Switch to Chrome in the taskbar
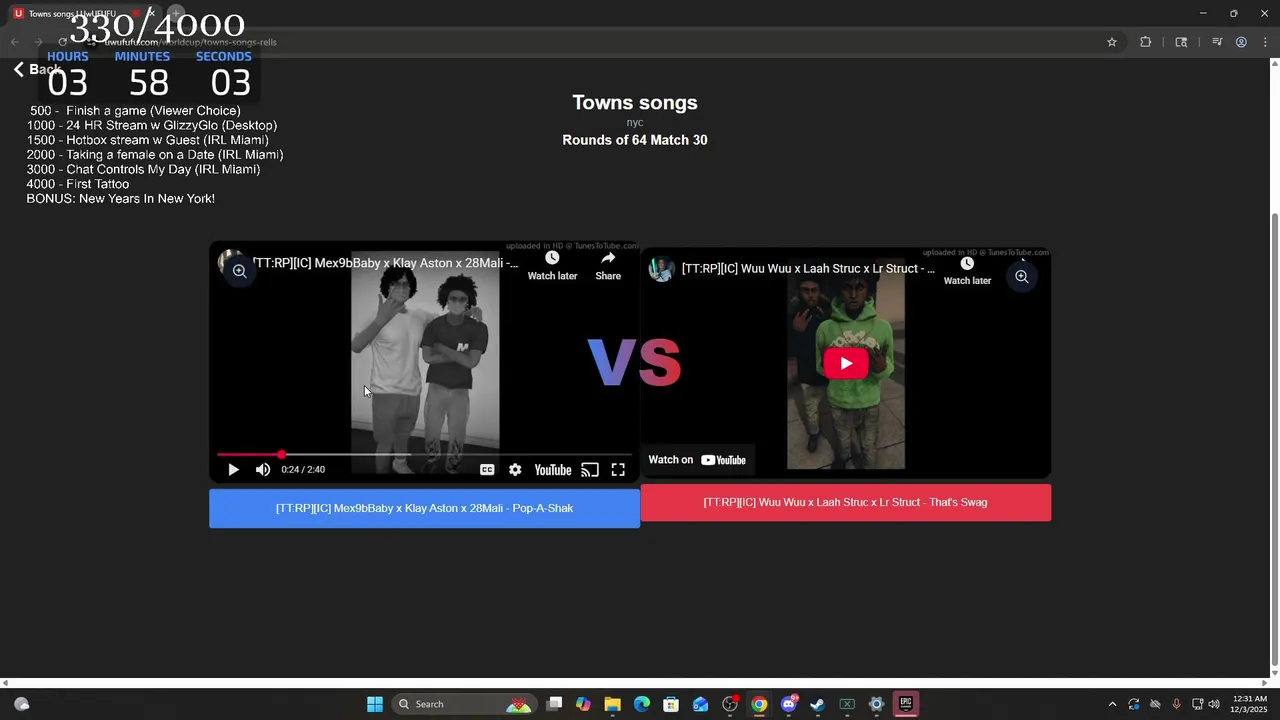 point(759,704)
